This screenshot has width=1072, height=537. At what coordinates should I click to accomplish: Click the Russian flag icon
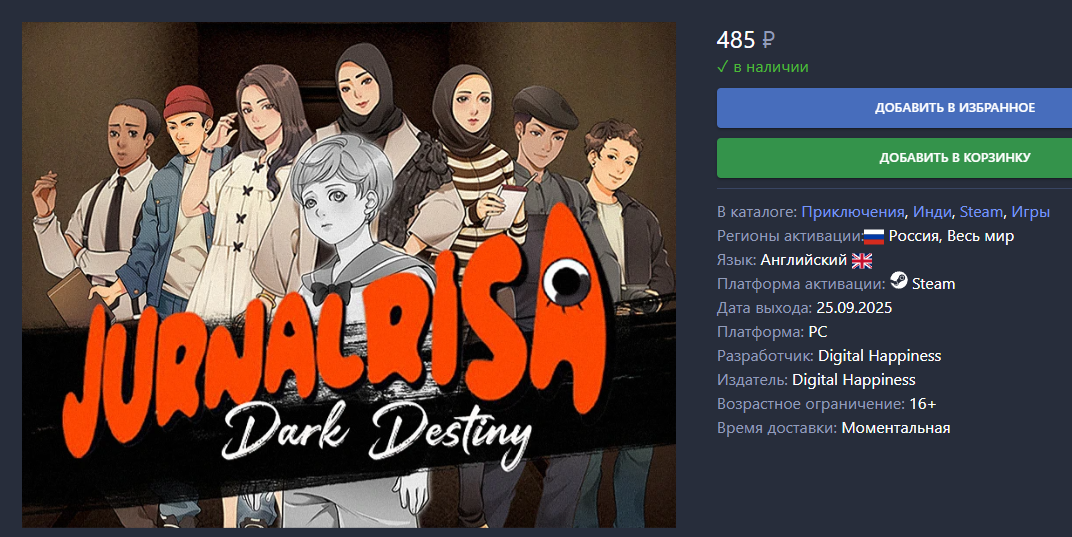(x=874, y=237)
